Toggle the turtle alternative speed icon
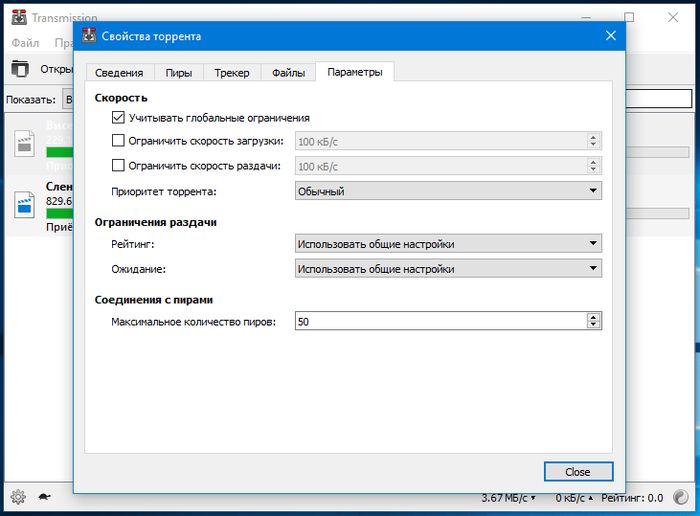Viewport: 700px width, 516px height. tap(45, 497)
